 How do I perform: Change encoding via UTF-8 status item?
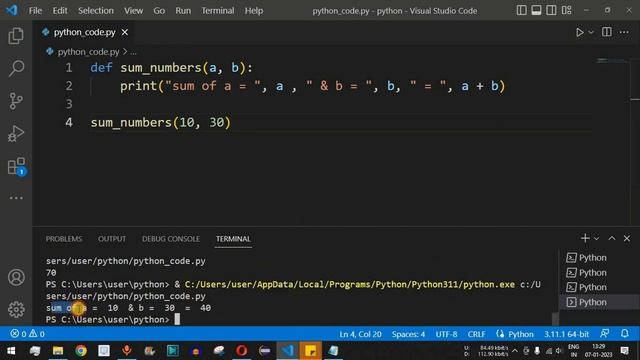[446, 334]
